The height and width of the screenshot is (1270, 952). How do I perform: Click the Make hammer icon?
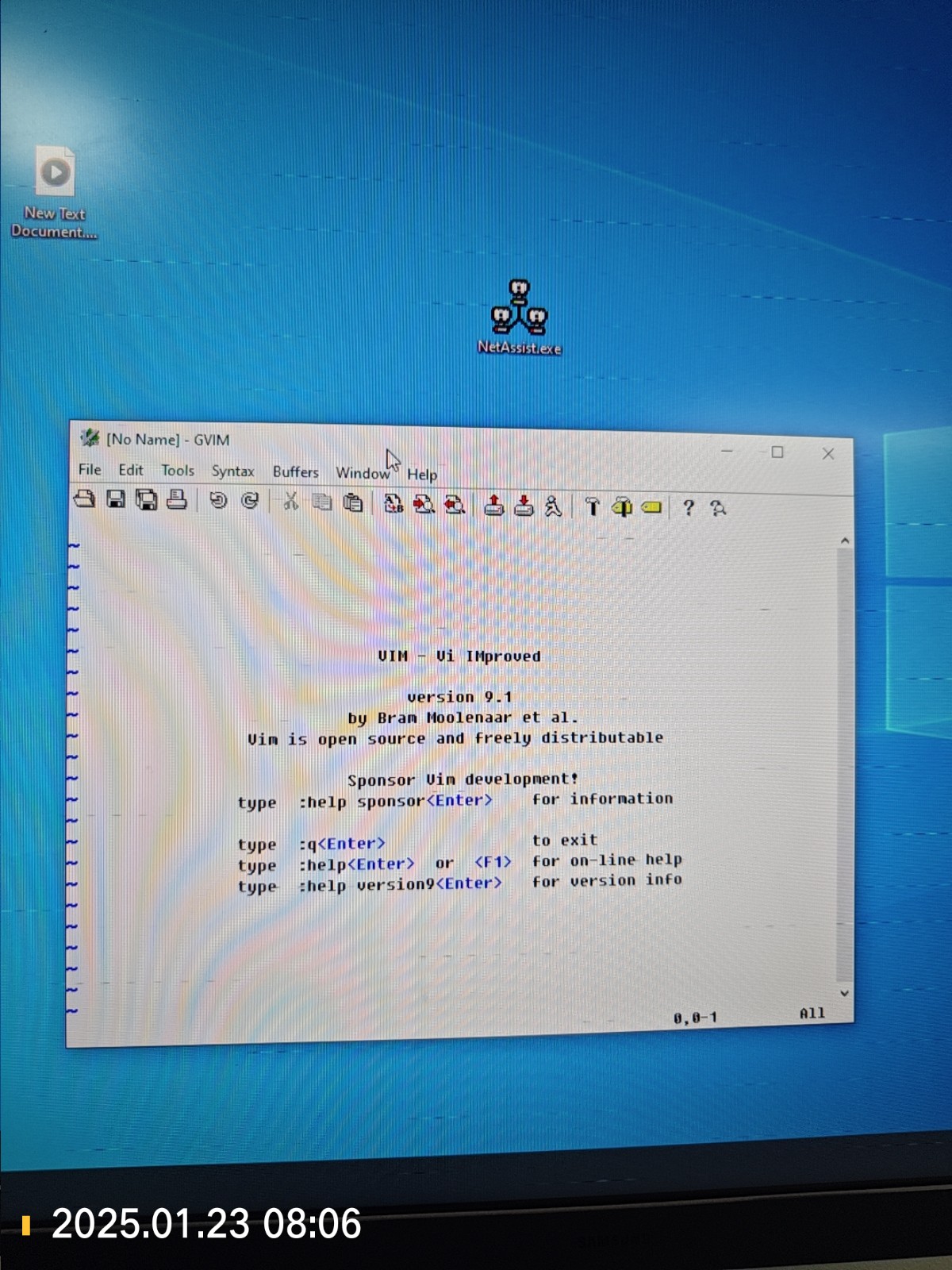pyautogui.click(x=592, y=506)
